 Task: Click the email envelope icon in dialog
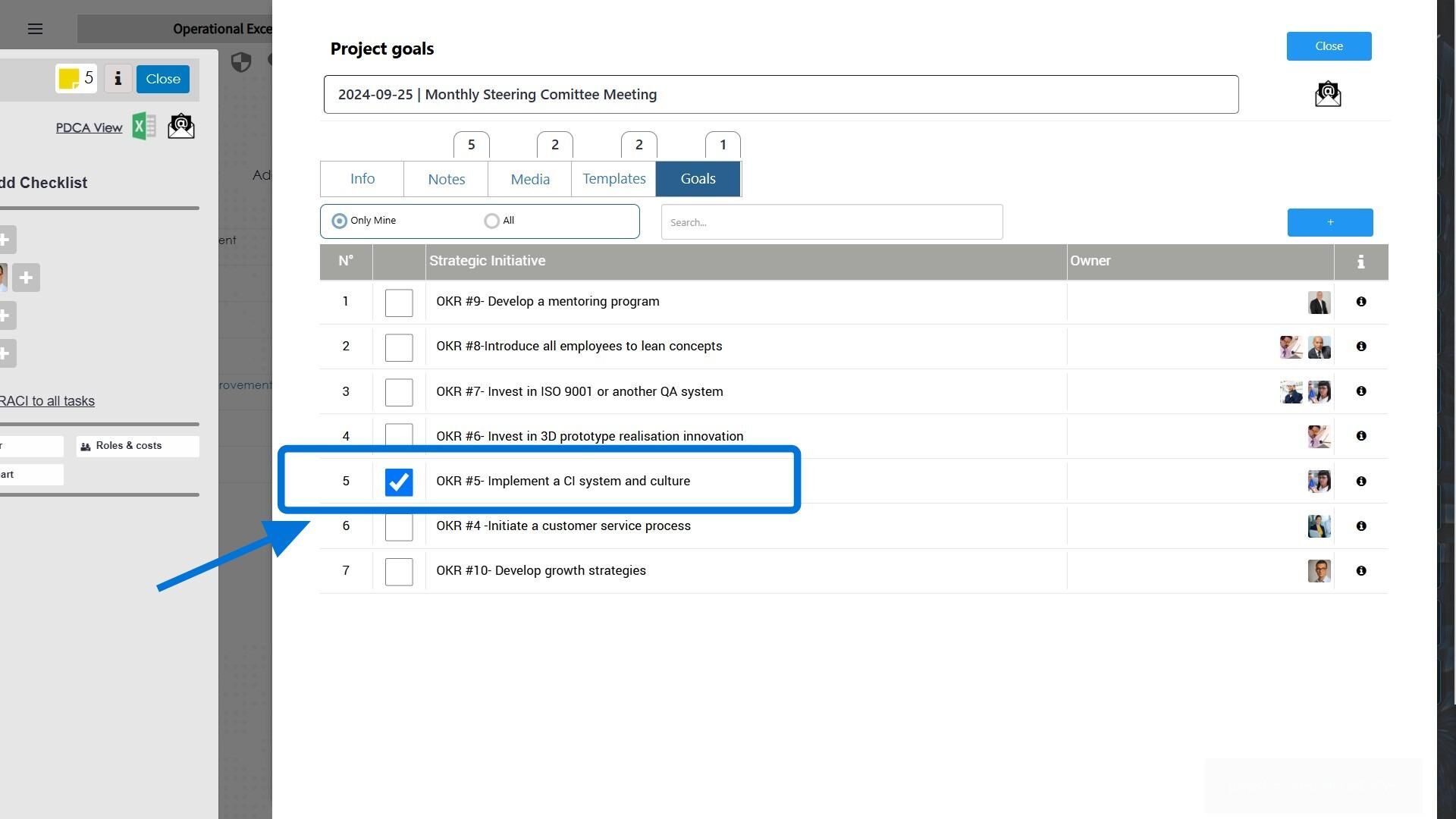click(1328, 94)
